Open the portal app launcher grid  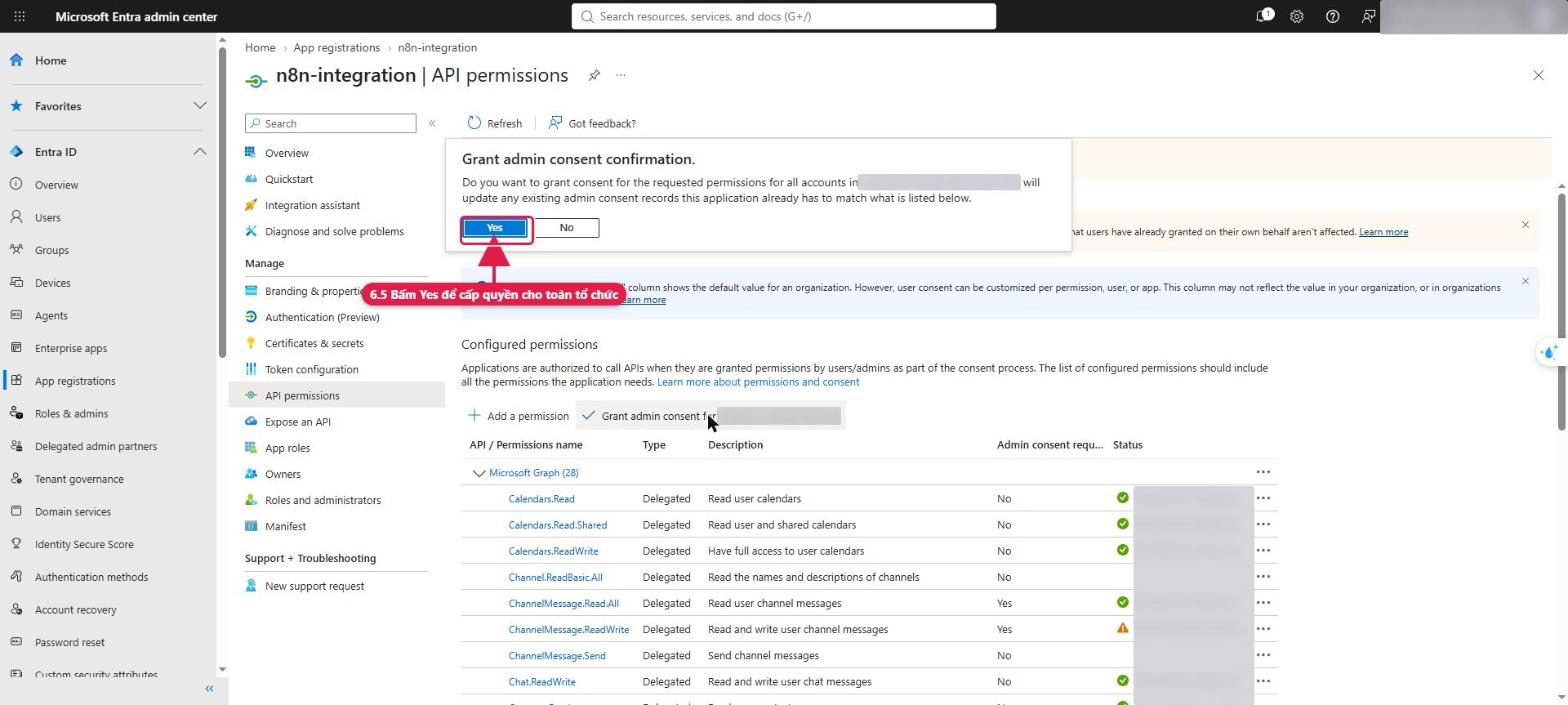(19, 16)
